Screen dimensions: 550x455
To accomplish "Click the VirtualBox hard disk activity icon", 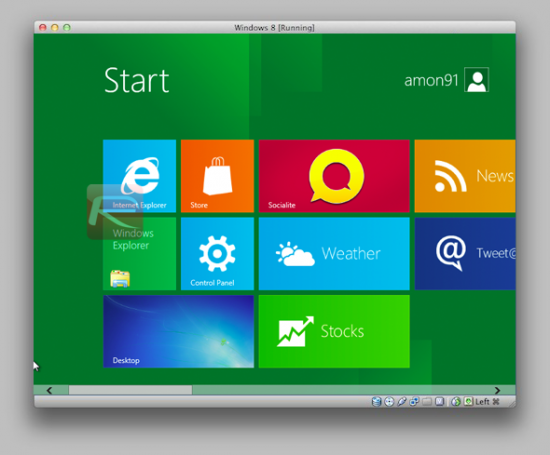I will (376, 401).
